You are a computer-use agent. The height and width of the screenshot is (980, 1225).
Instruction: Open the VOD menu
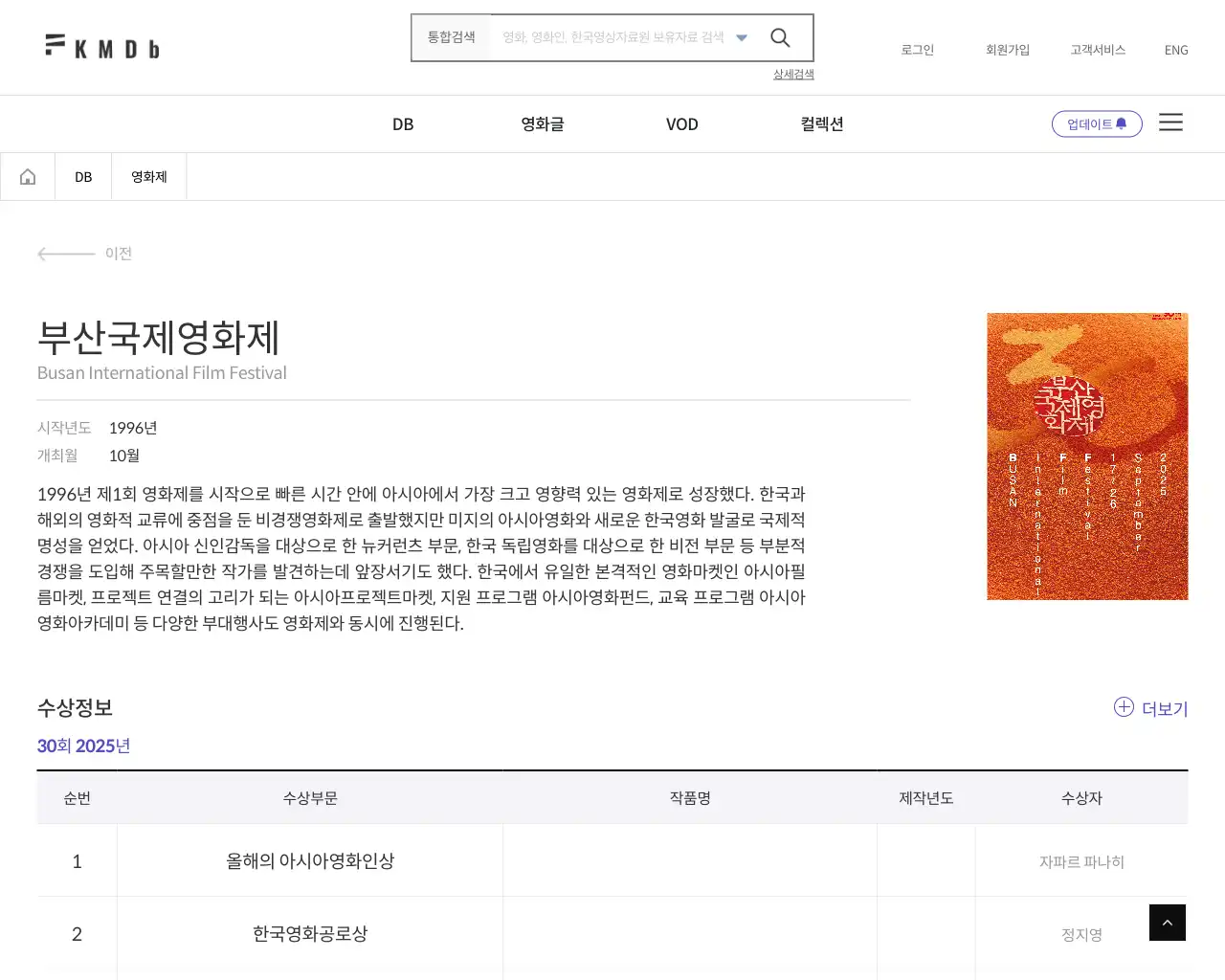pyautogui.click(x=682, y=124)
